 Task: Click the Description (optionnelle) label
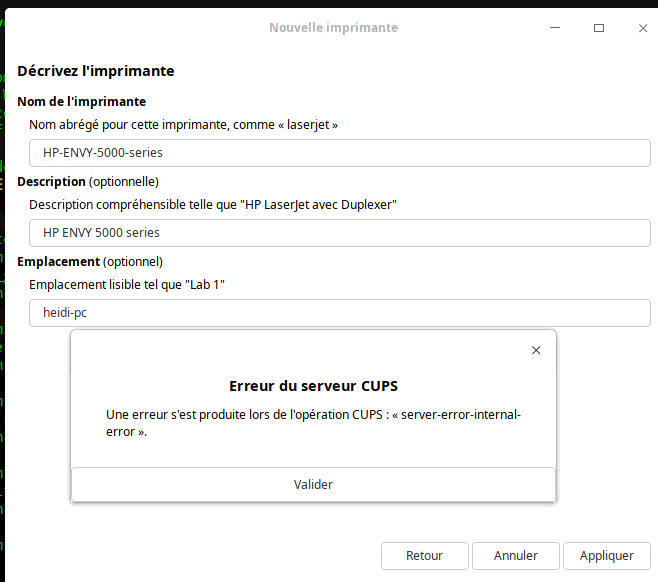88,182
